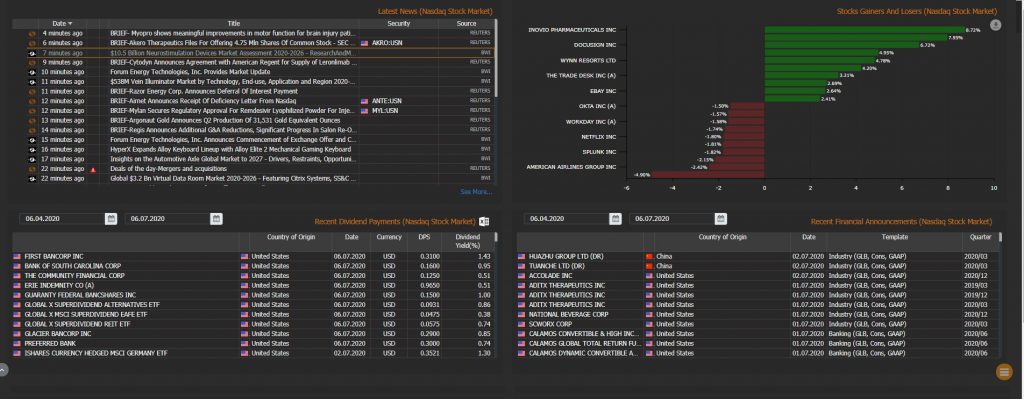1024x399 pixels.
Task: Sort dividends by the DPS column
Action: pos(424,237)
